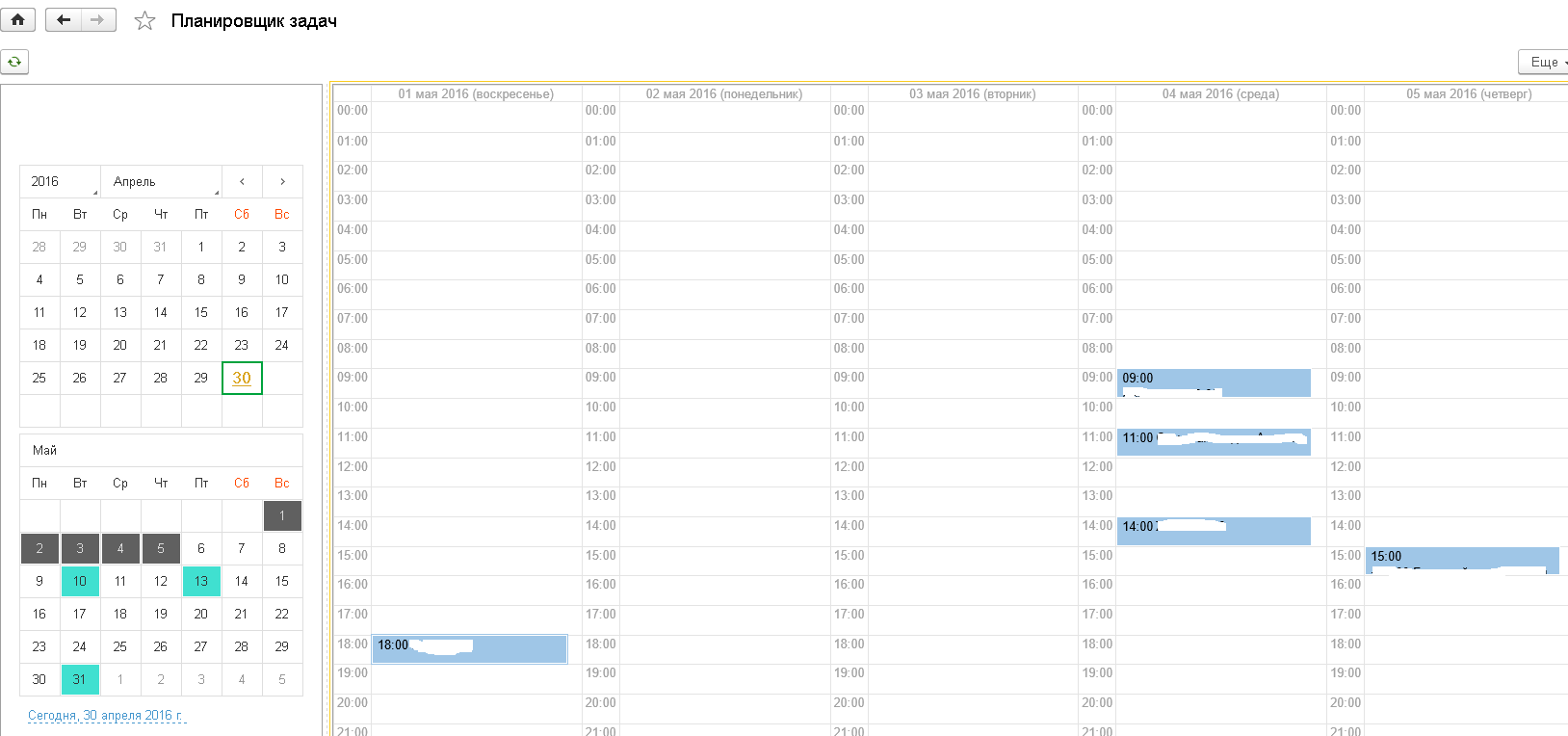Screen dimensions: 1568x736
Task: Select April 1 in the calendar
Action: (x=201, y=247)
